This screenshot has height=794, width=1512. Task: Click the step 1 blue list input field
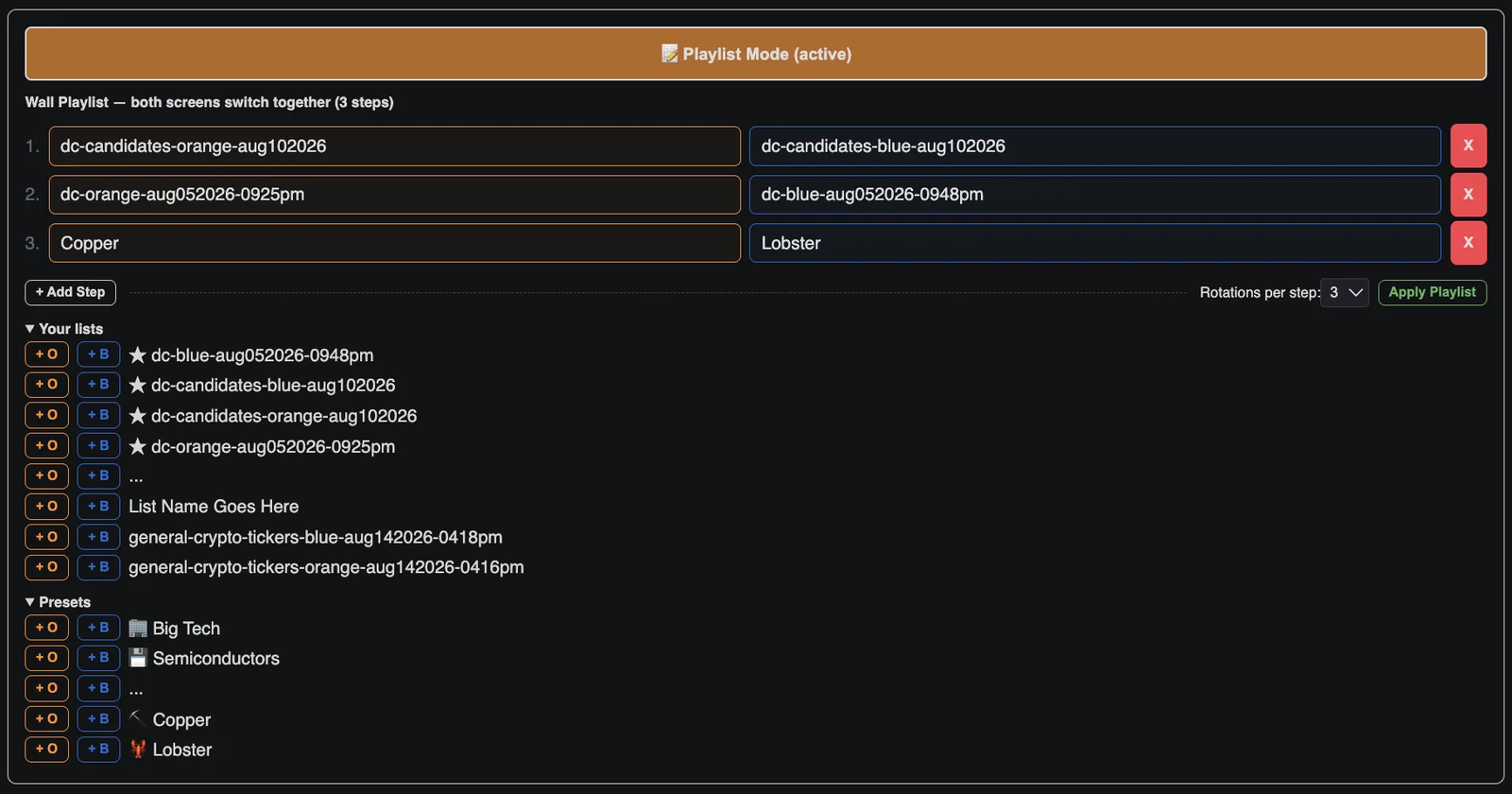(x=1094, y=147)
